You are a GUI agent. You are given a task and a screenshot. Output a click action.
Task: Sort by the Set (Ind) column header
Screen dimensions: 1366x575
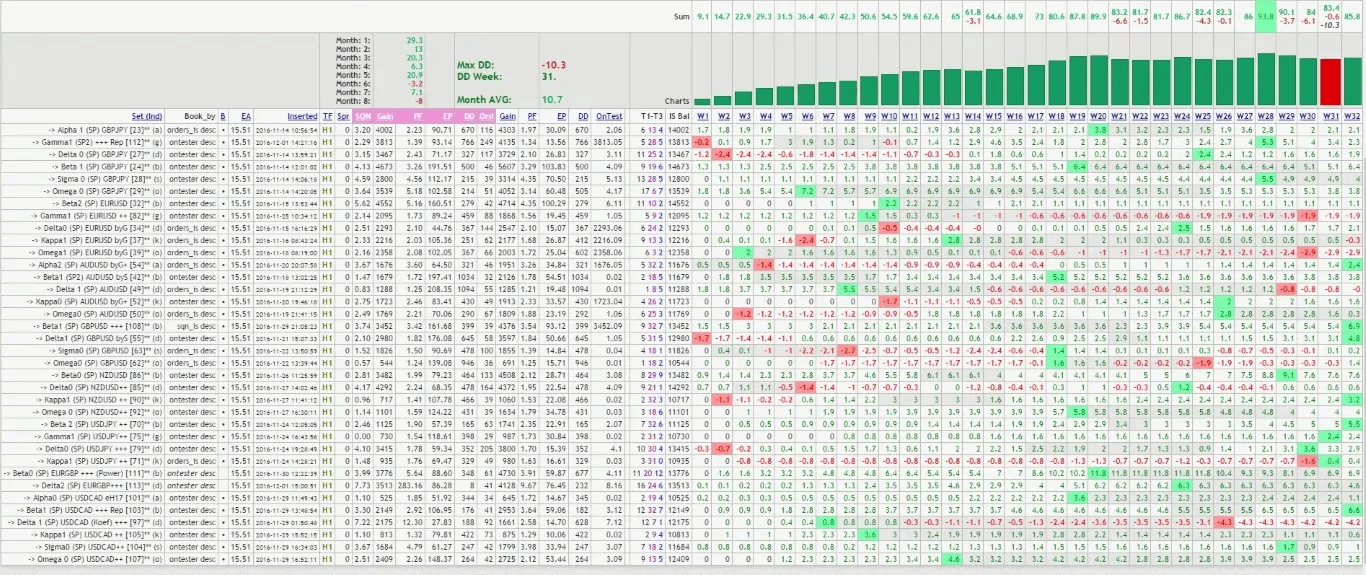point(146,117)
